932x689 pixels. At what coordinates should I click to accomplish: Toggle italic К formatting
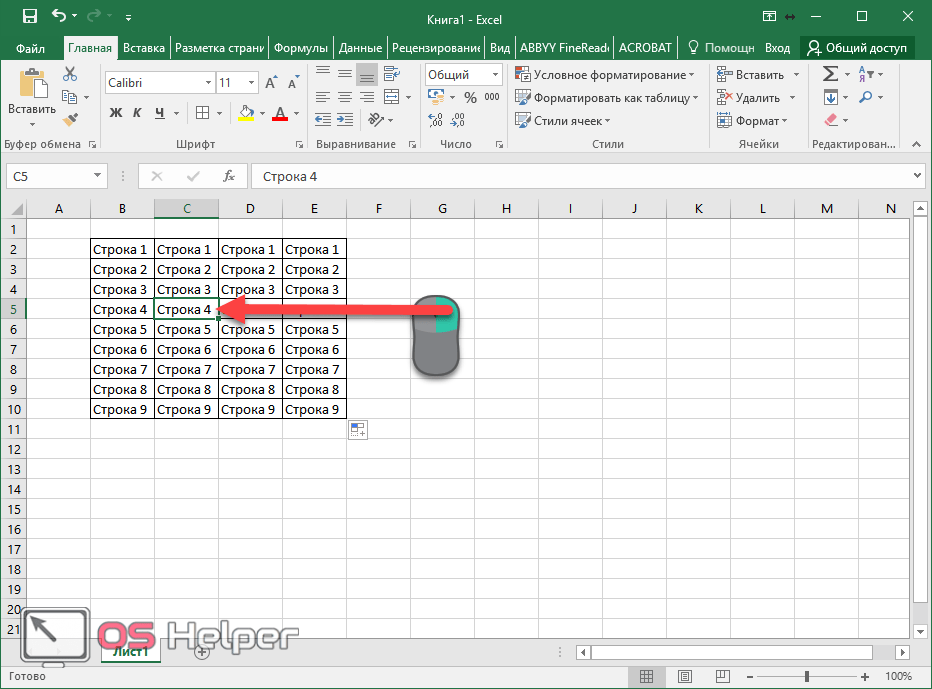click(137, 113)
